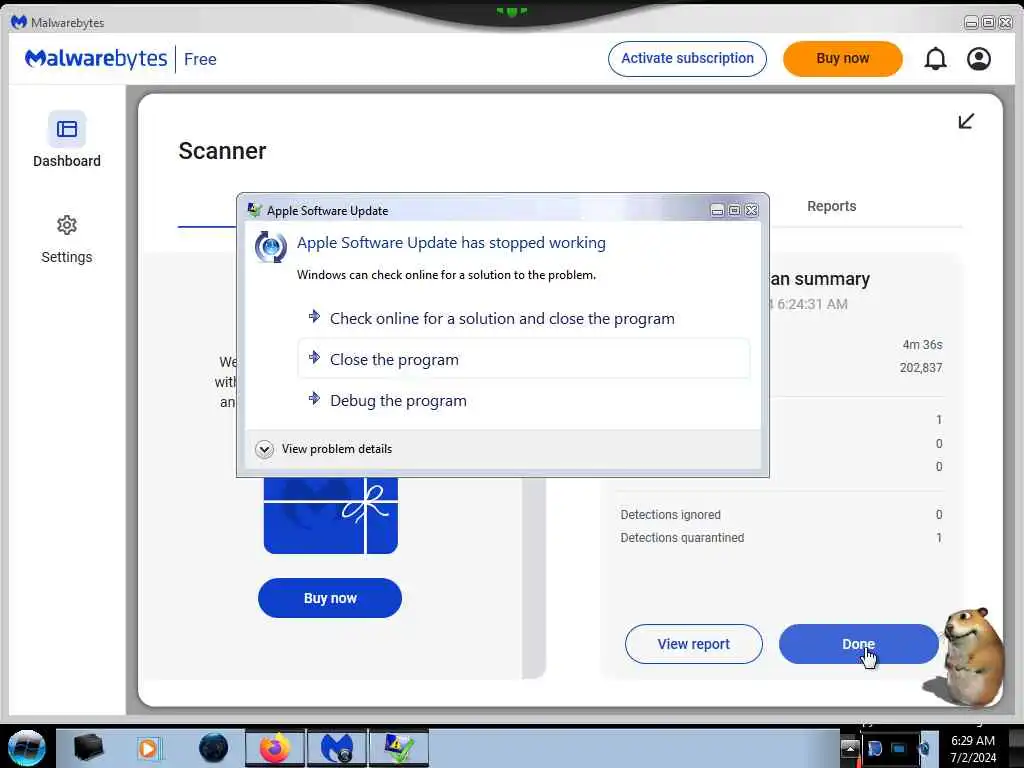Show hidden system tray icons

pos(850,748)
